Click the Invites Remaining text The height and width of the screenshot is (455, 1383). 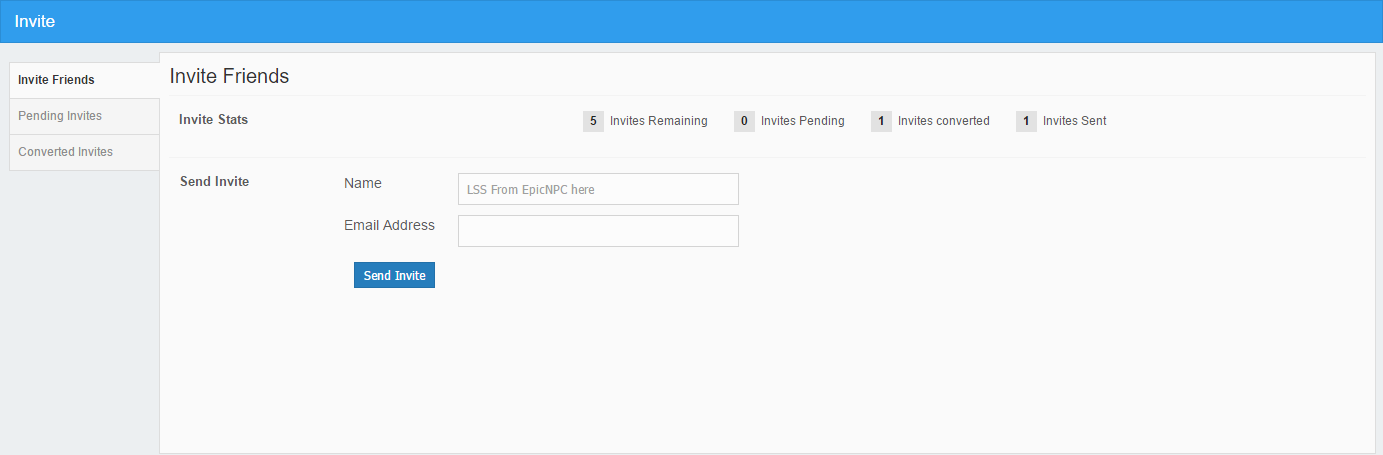click(658, 121)
